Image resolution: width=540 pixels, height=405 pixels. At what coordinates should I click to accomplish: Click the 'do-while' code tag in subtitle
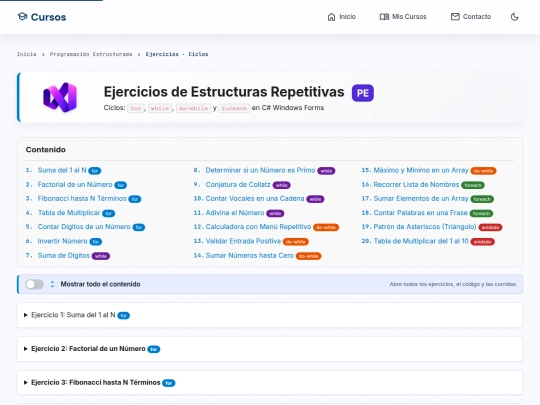tap(193, 108)
